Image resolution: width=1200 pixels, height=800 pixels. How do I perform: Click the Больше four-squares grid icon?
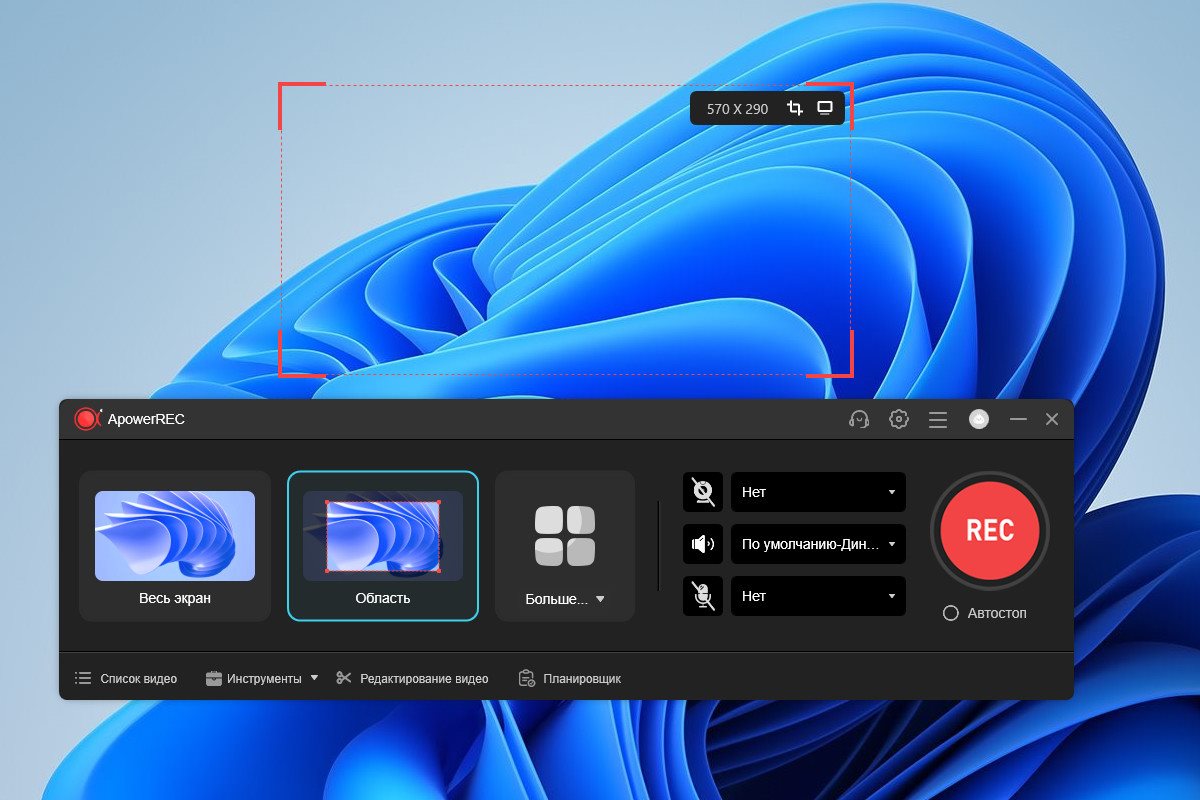[x=565, y=536]
